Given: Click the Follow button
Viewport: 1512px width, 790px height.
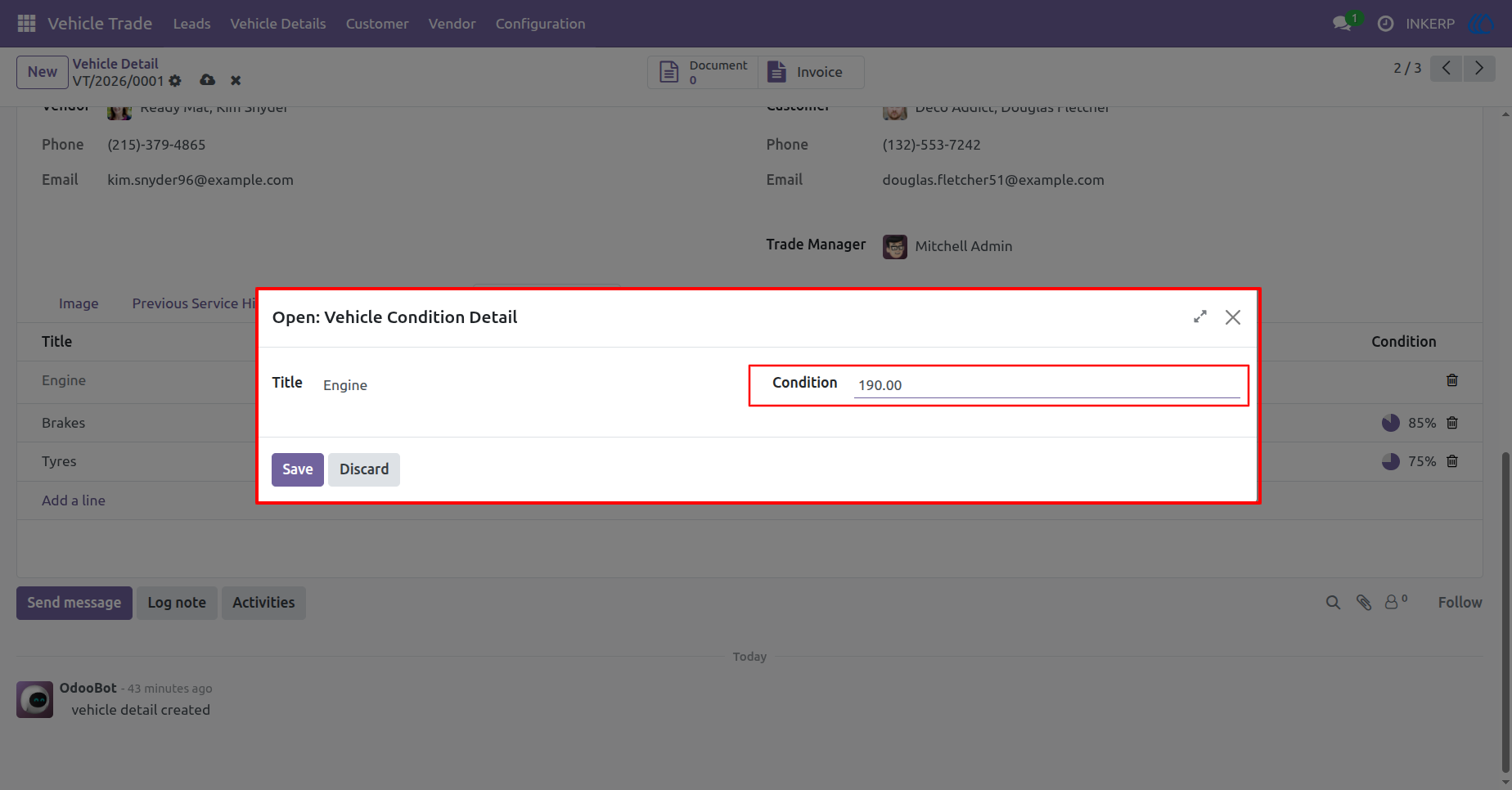Looking at the screenshot, I should [x=1460, y=603].
